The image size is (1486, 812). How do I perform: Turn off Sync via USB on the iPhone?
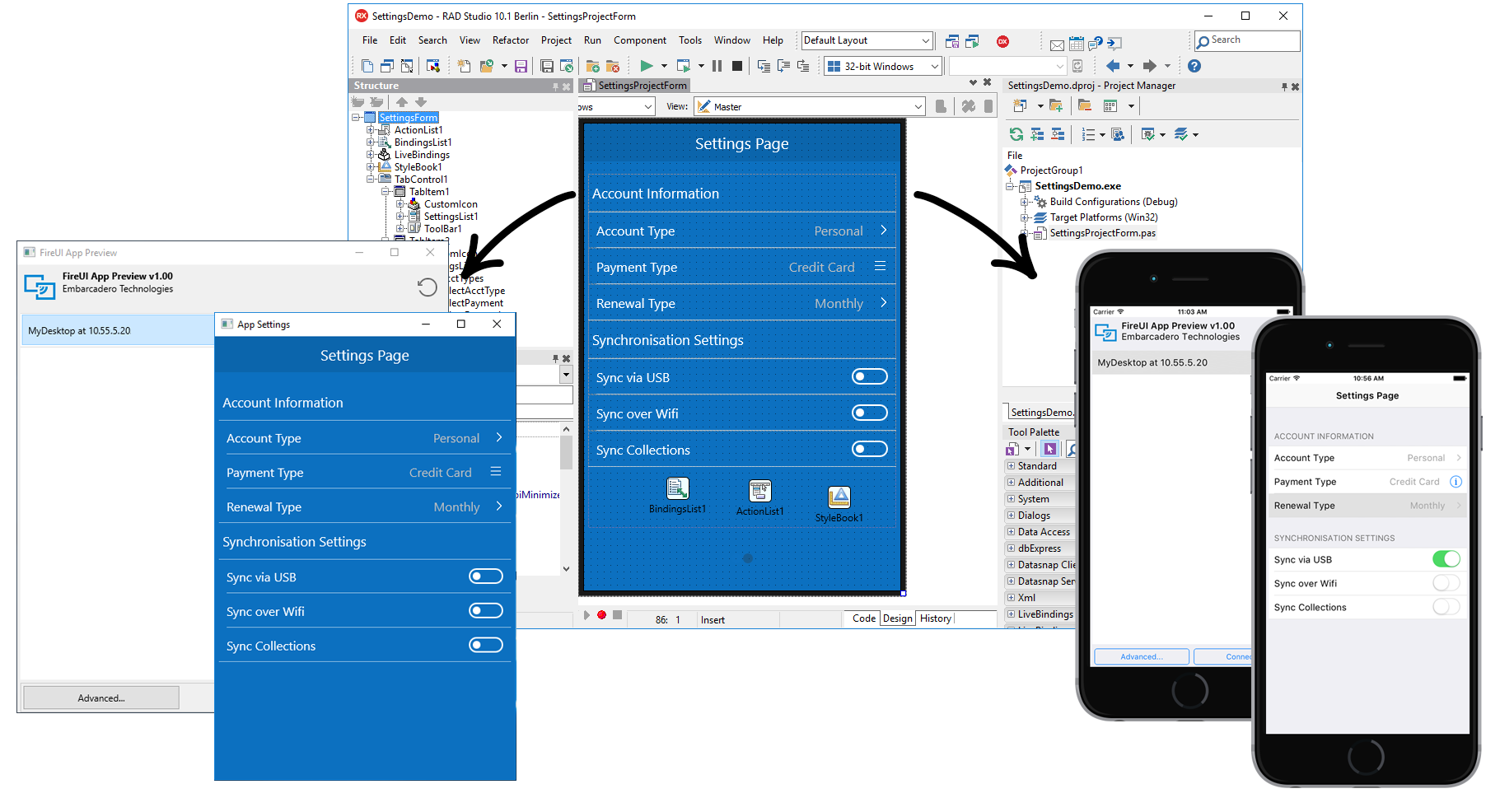(x=1446, y=559)
